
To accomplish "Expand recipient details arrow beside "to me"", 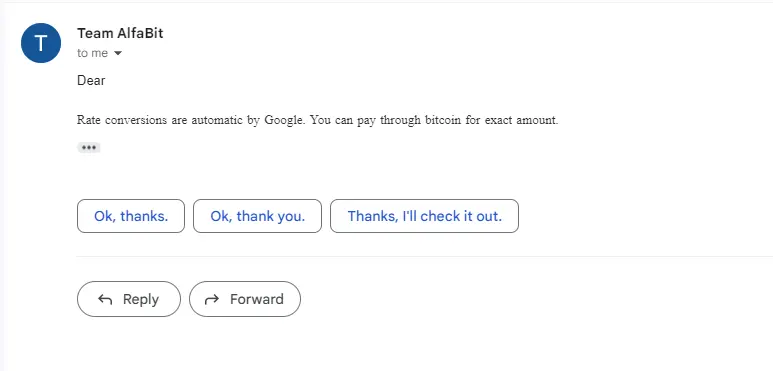I will click(117, 53).
